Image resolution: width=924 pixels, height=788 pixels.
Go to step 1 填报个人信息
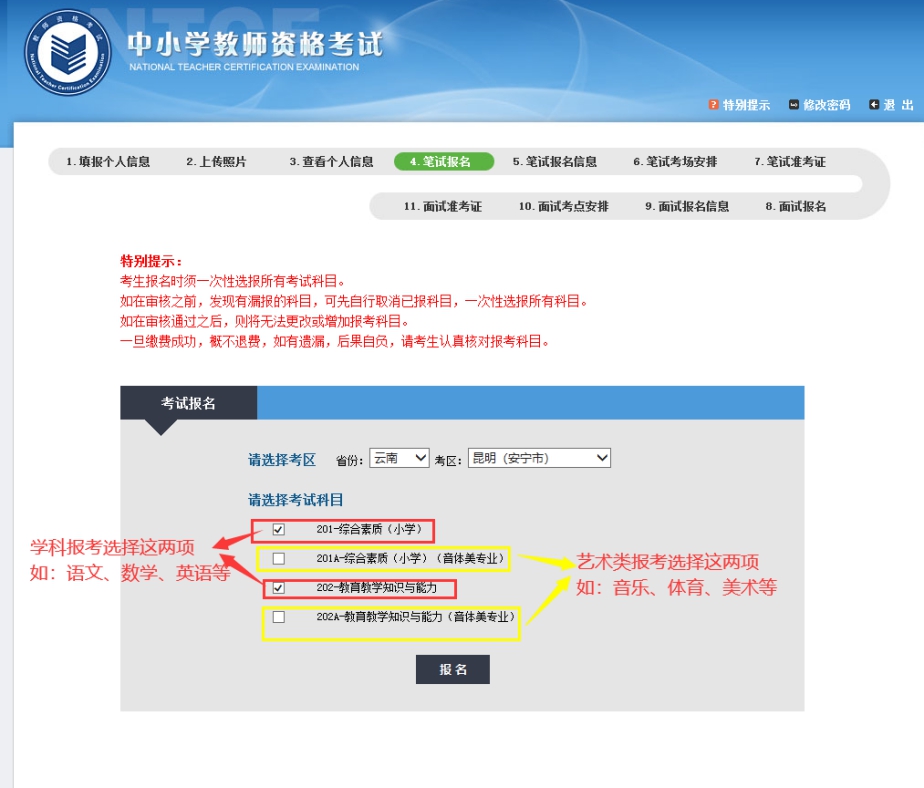click(108, 162)
